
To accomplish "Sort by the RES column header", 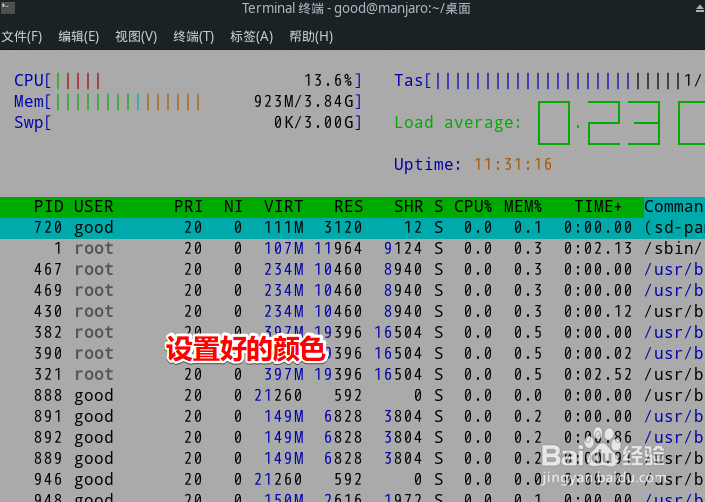I will [x=348, y=207].
